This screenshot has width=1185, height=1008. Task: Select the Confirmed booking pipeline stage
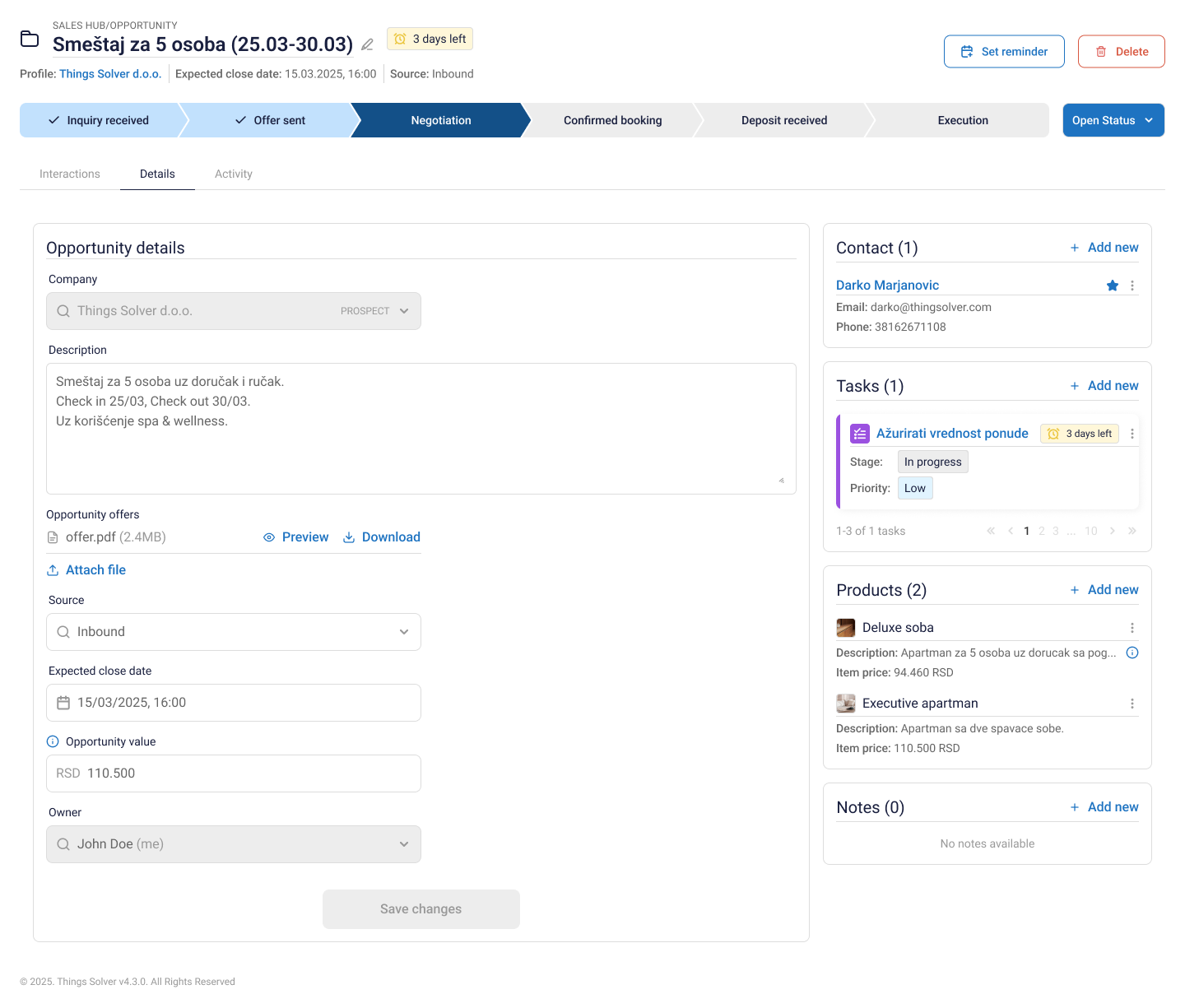612,120
